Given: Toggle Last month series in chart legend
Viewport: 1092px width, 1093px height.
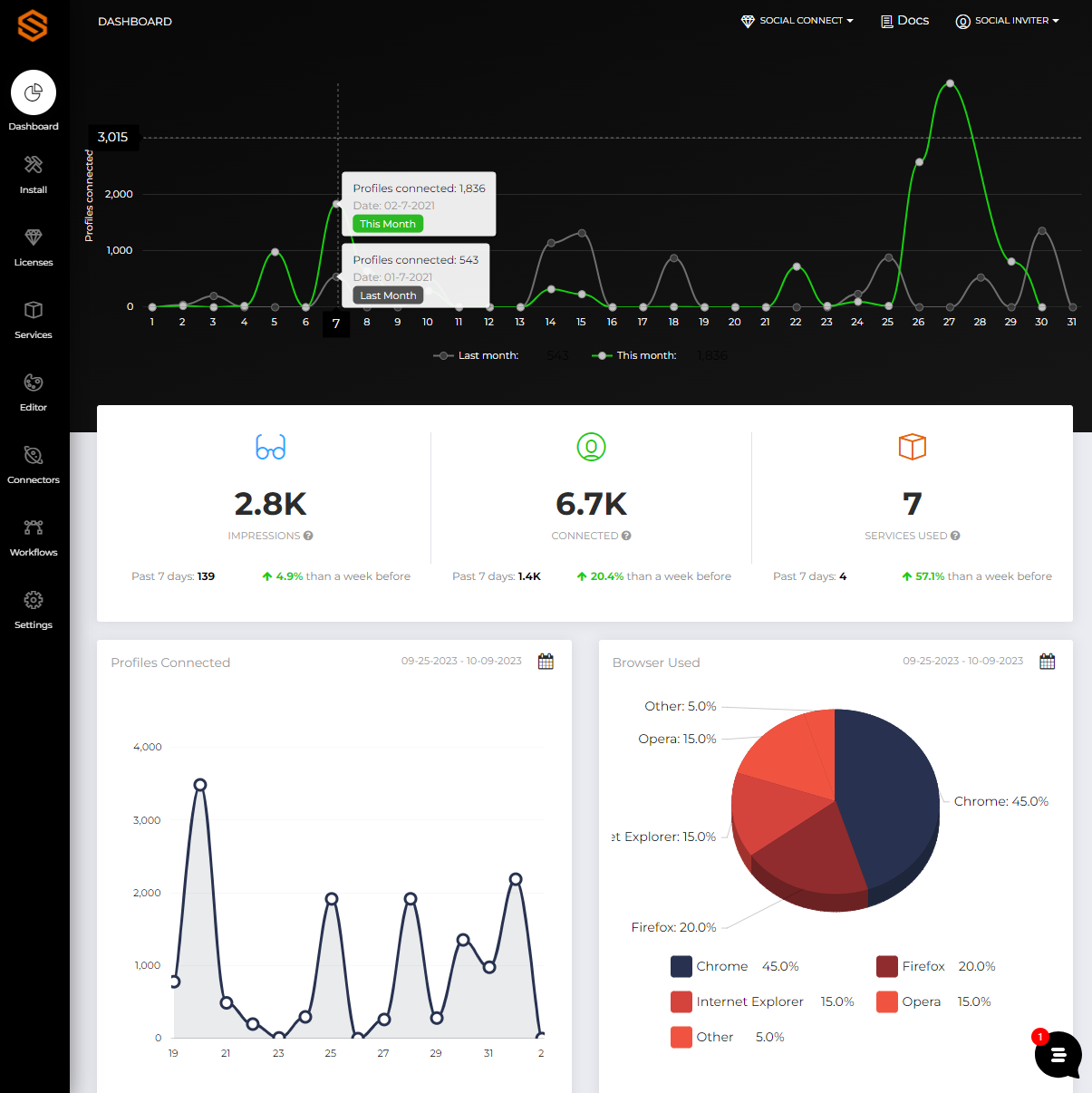Looking at the screenshot, I should tap(477, 355).
